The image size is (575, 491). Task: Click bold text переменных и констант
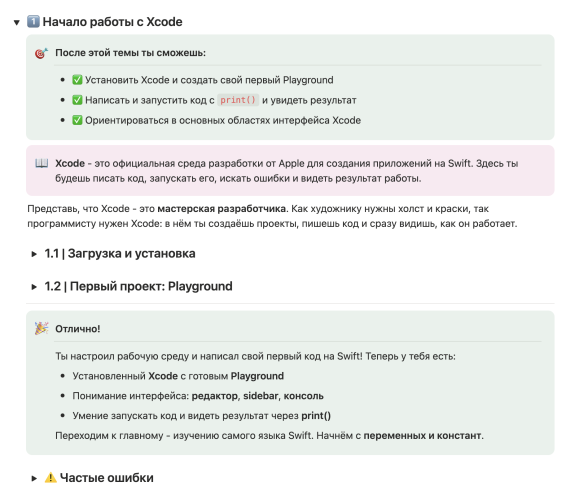click(422, 436)
